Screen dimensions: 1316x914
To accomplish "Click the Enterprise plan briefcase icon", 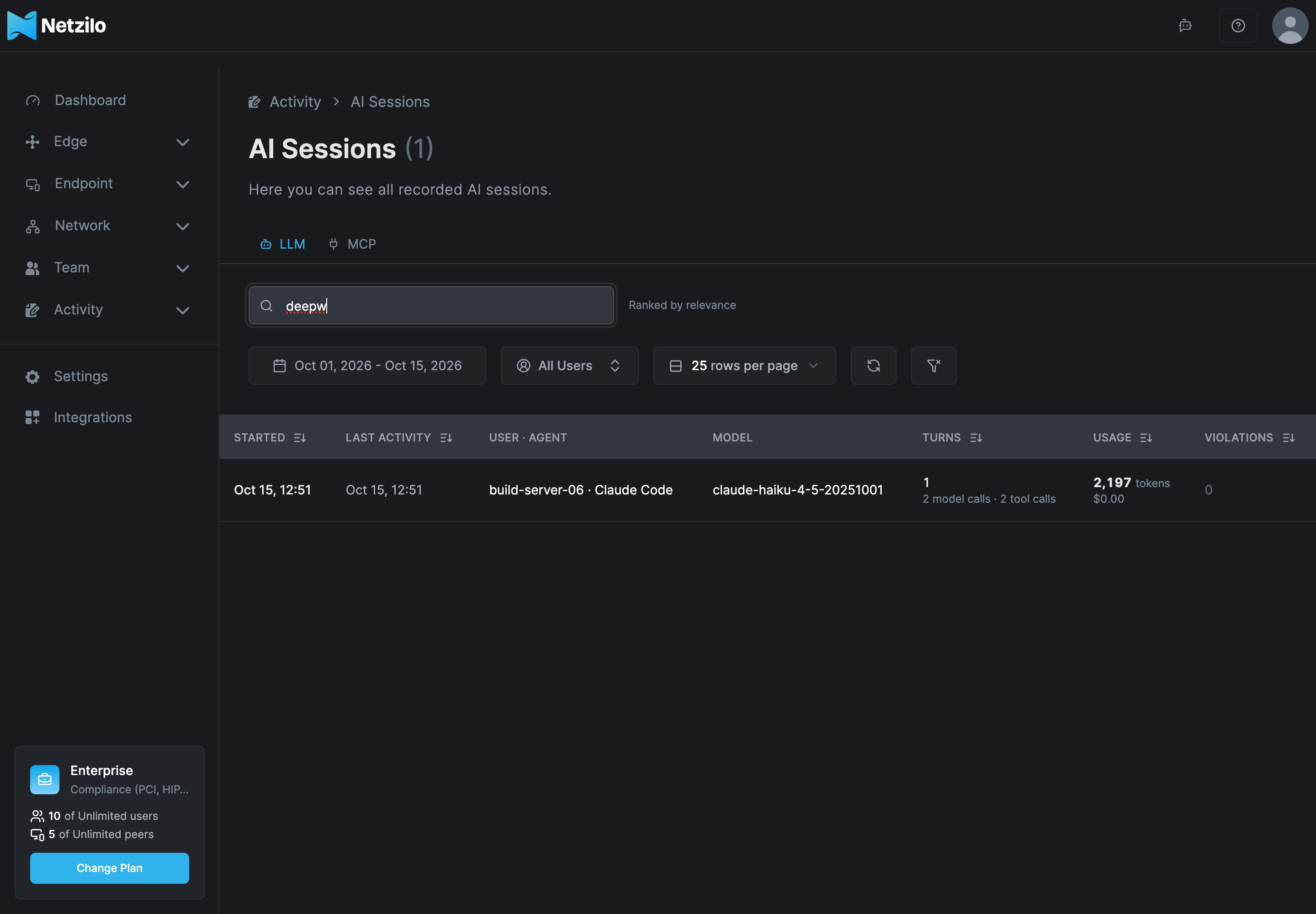I will [x=45, y=780].
